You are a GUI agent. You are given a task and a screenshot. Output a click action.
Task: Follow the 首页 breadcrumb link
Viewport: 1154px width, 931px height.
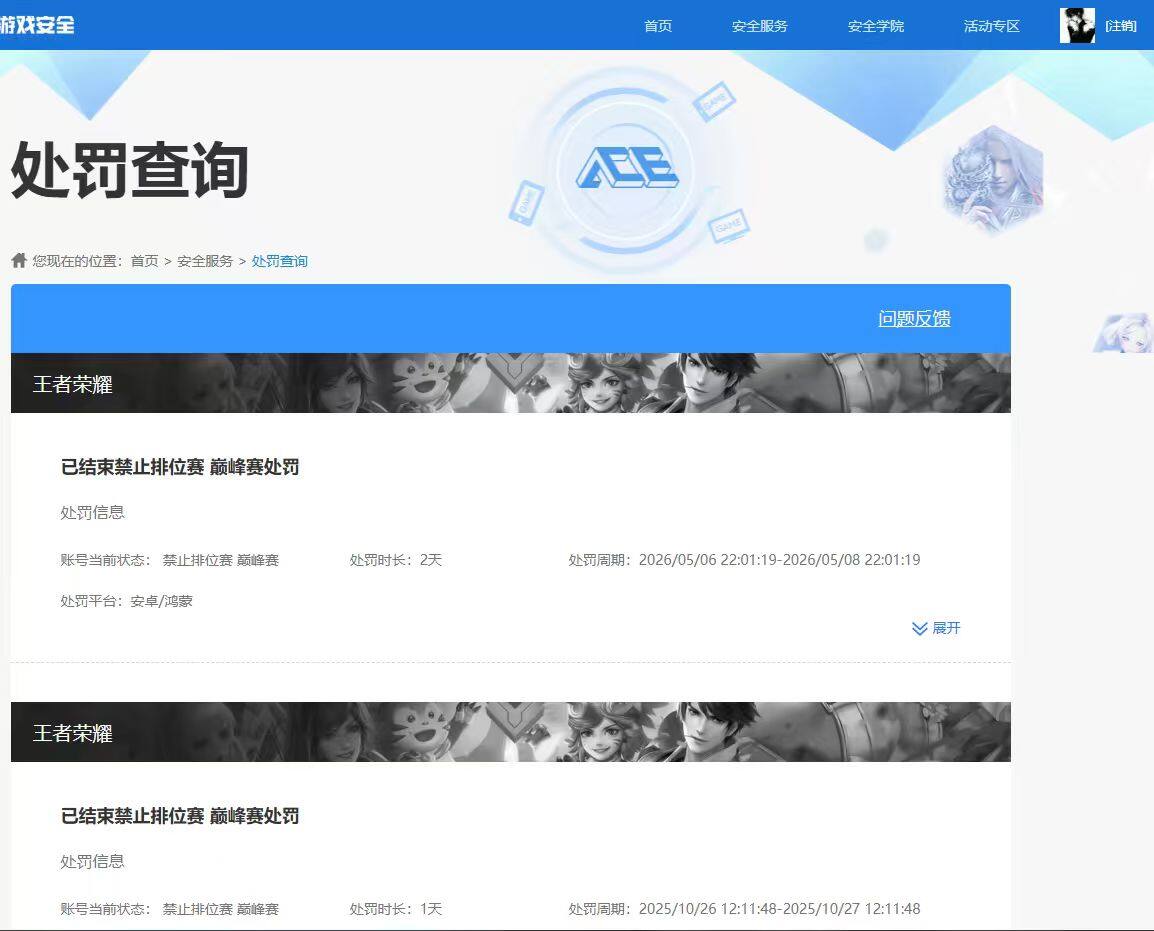coord(144,261)
